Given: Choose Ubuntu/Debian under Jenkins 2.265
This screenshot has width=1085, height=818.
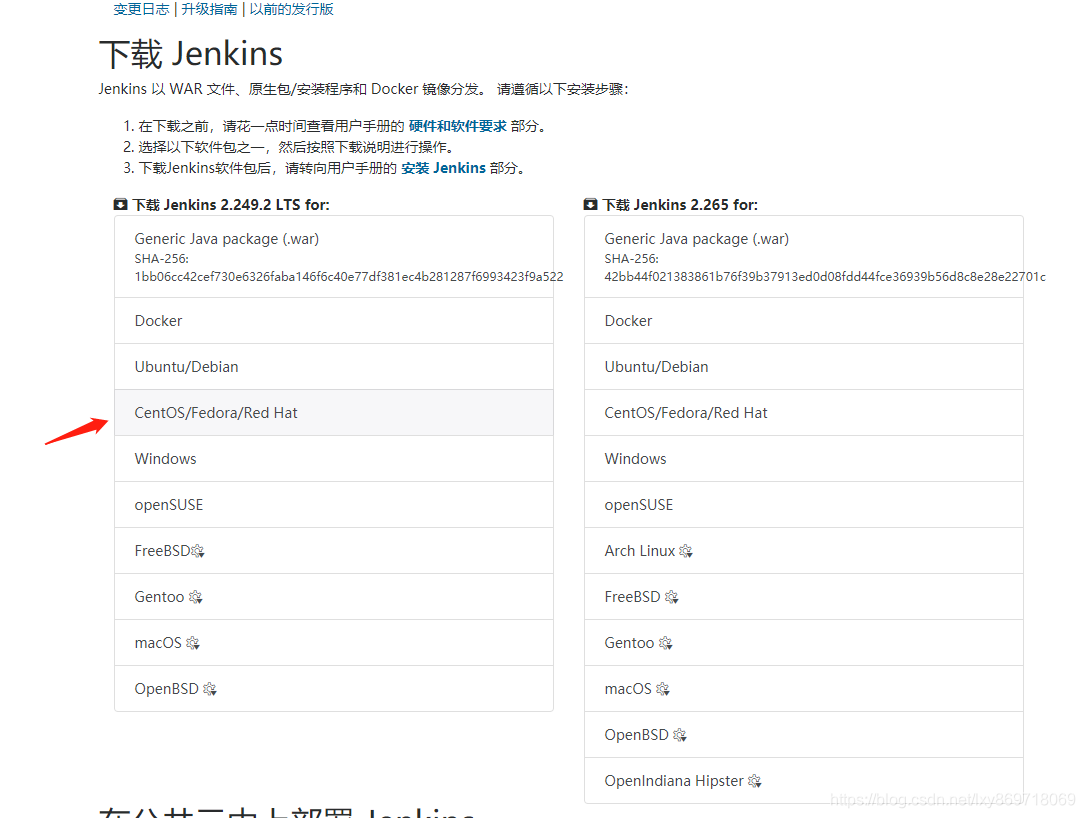Looking at the screenshot, I should coord(804,367).
